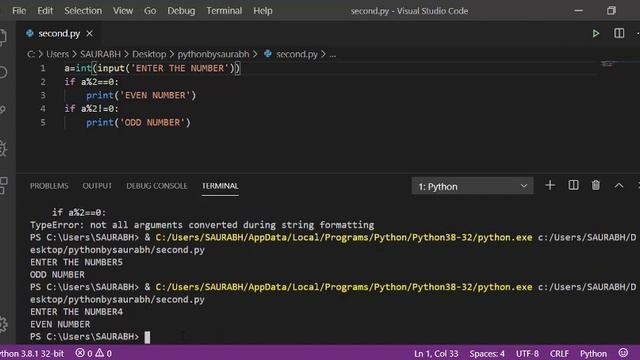640x360 pixels.
Task: Switch to the PROBLEMS panel tab
Action: click(49, 186)
